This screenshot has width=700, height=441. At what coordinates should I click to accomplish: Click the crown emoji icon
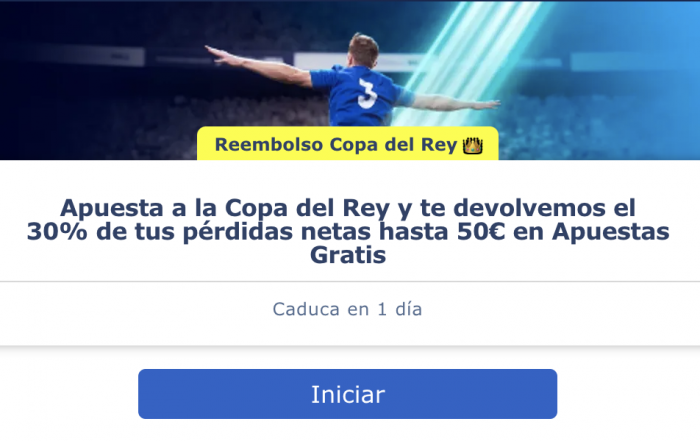tap(473, 146)
